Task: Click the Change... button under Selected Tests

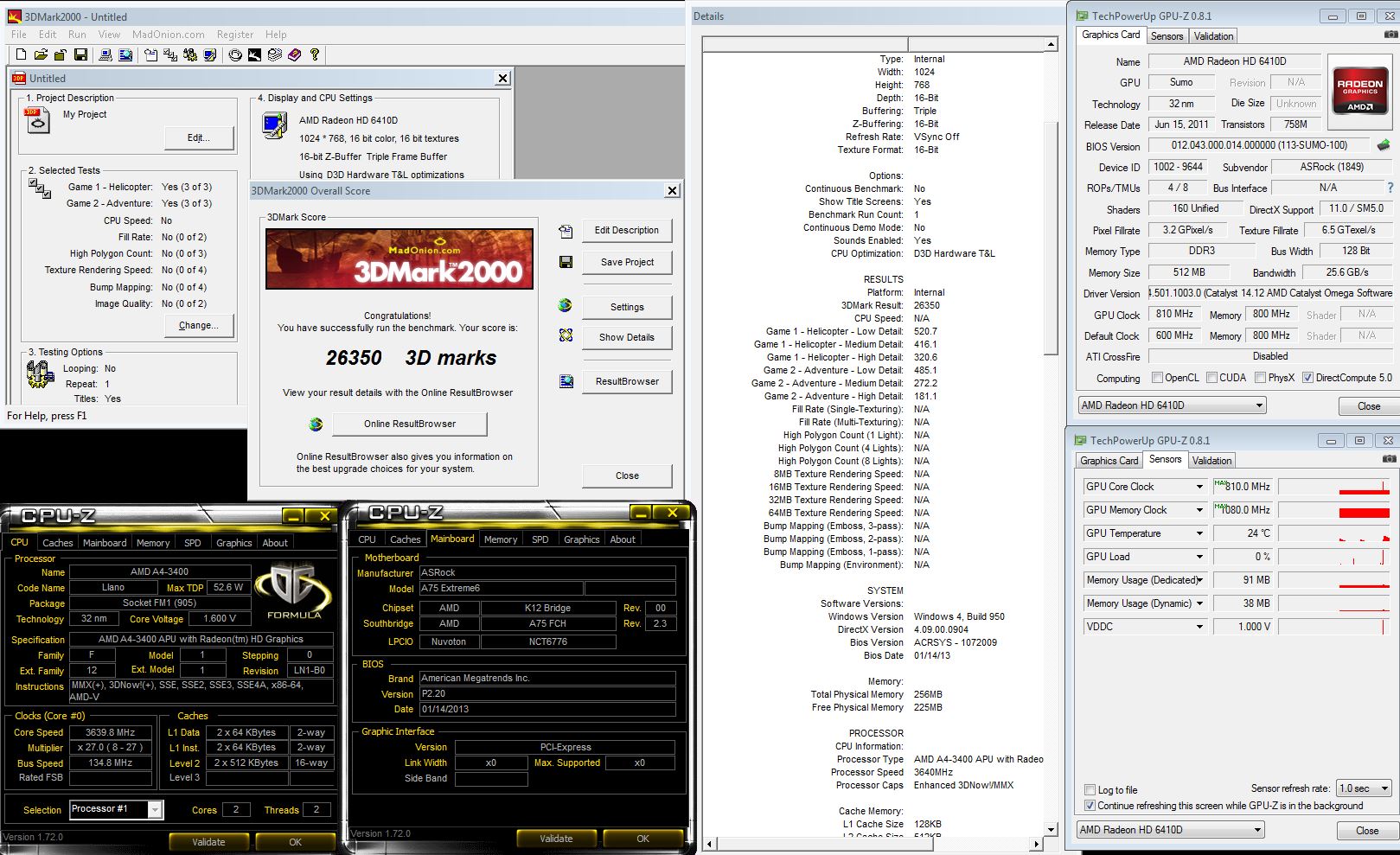Action: [x=199, y=326]
